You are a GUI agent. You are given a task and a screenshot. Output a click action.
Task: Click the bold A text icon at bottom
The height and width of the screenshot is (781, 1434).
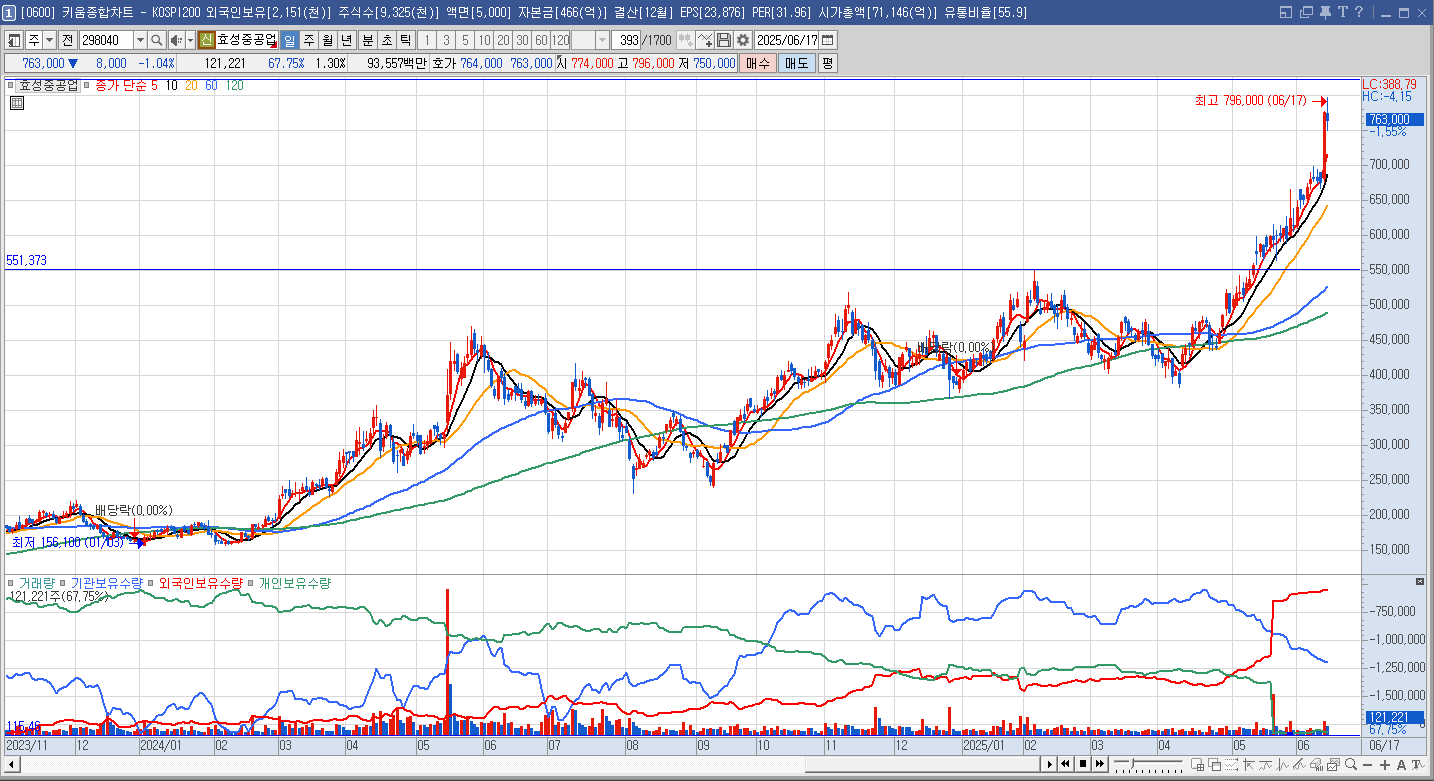click(x=1402, y=765)
